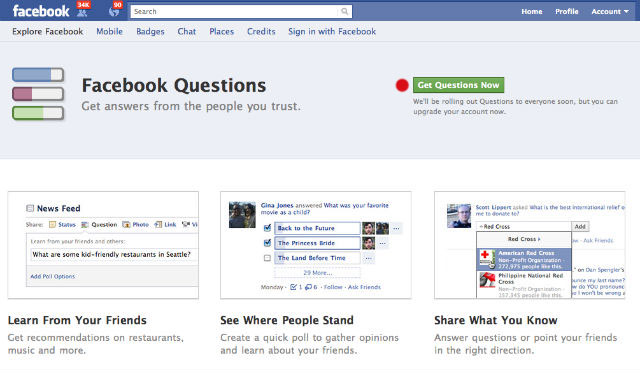Click the Get Questions Now button
Image resolution: width=640 pixels, height=374 pixels.
click(458, 85)
